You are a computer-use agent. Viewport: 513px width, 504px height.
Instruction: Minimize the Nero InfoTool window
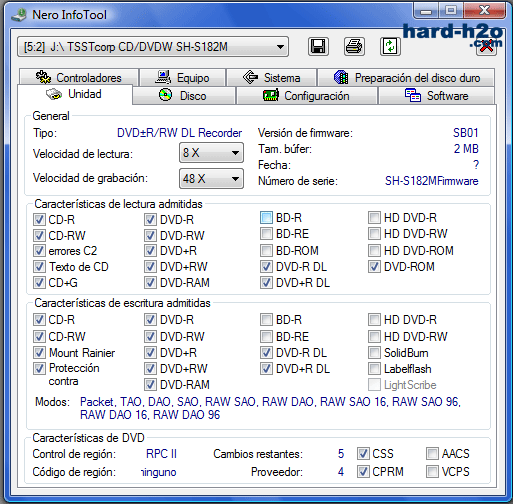click(426, 12)
